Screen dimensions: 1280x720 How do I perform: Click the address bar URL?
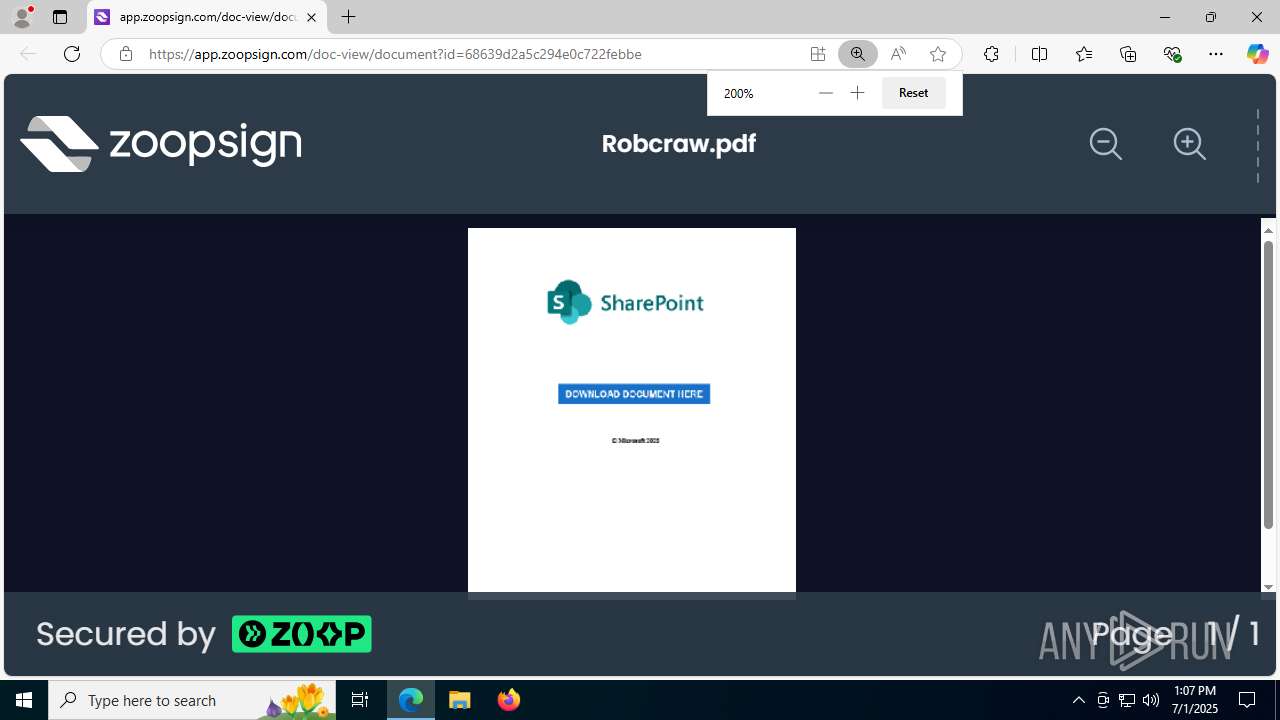395,54
